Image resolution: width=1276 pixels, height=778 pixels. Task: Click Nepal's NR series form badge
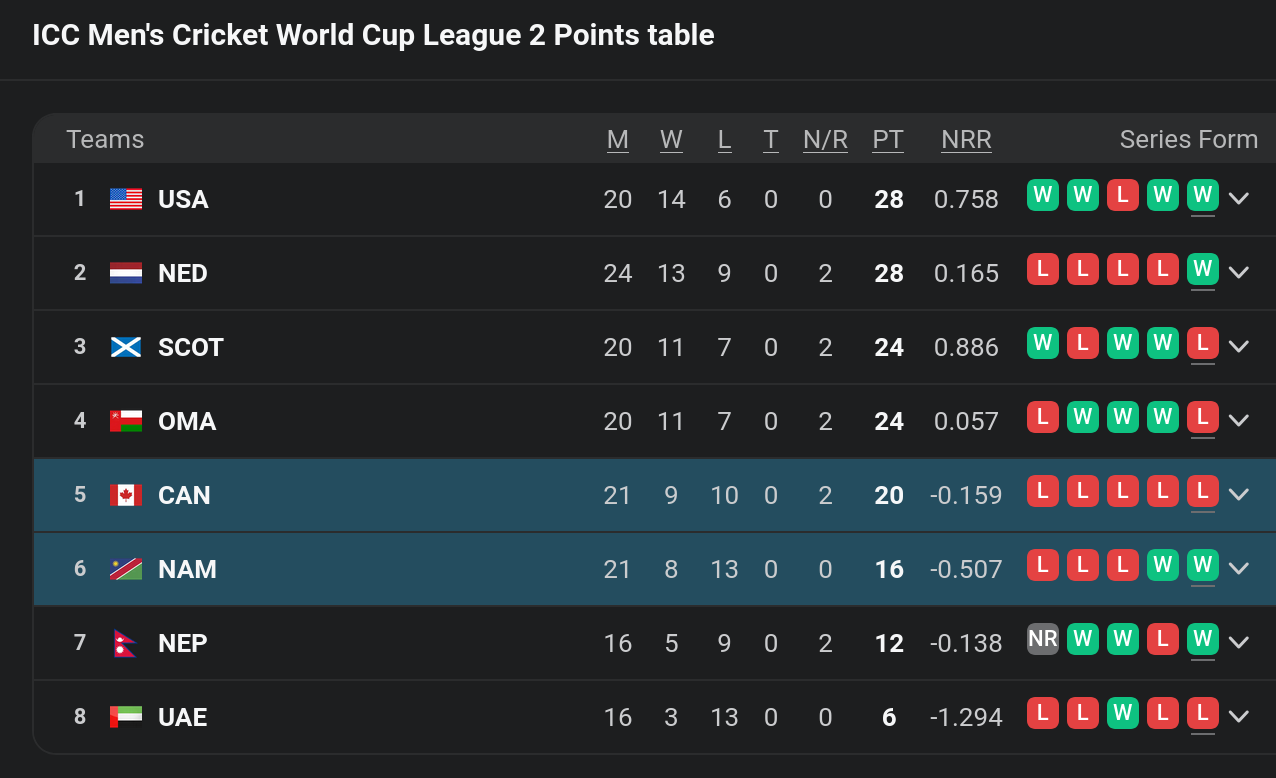pos(1043,639)
